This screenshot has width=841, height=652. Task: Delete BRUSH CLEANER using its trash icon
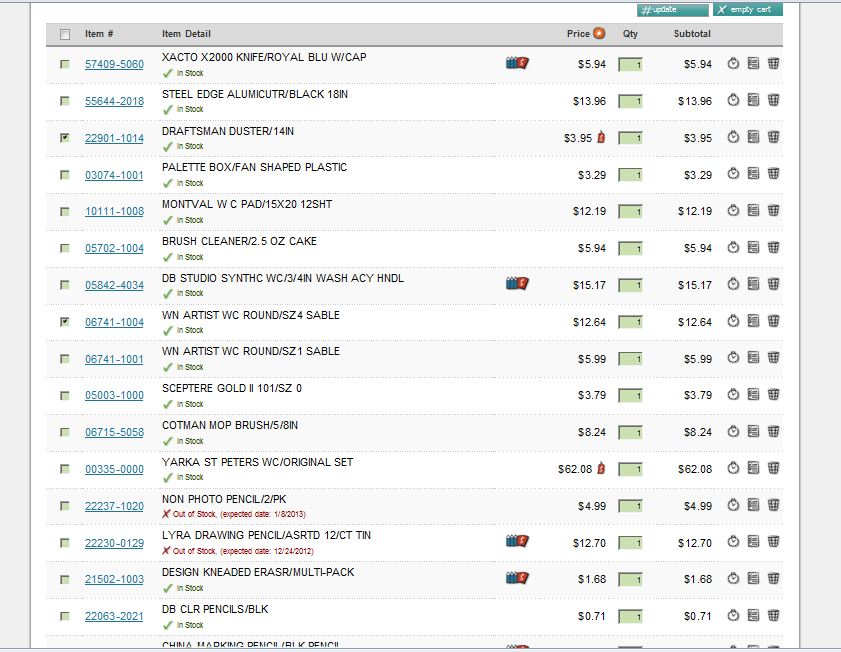click(x=773, y=247)
